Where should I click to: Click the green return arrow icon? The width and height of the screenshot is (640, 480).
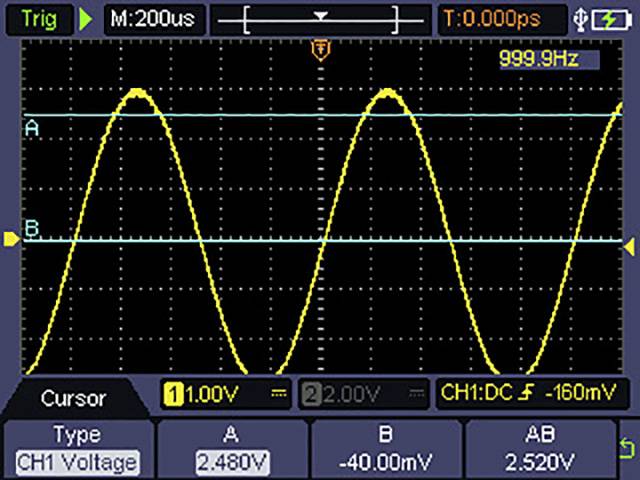click(x=627, y=449)
